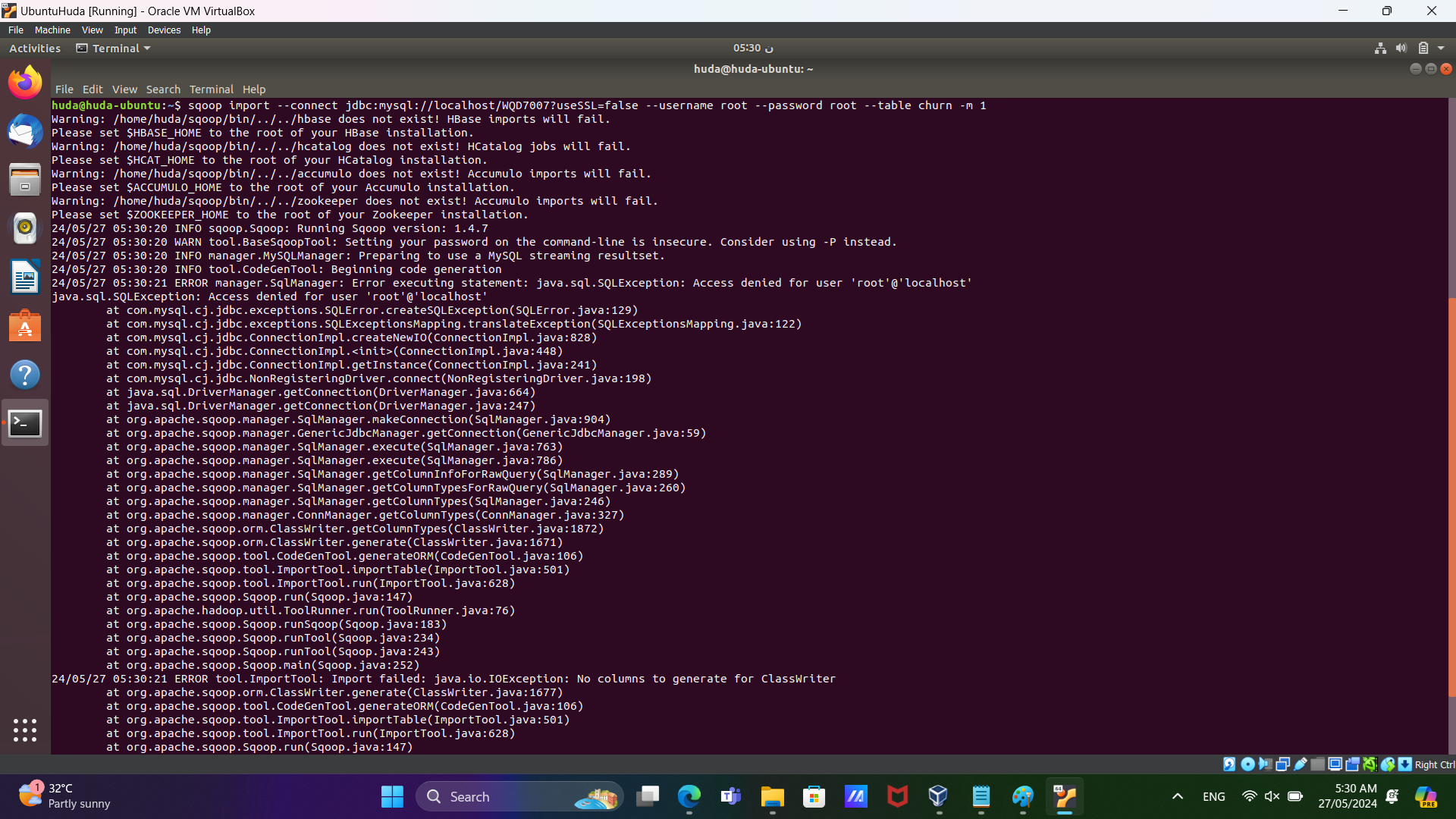
Task: Open the terminal's Search menu
Action: point(163,89)
